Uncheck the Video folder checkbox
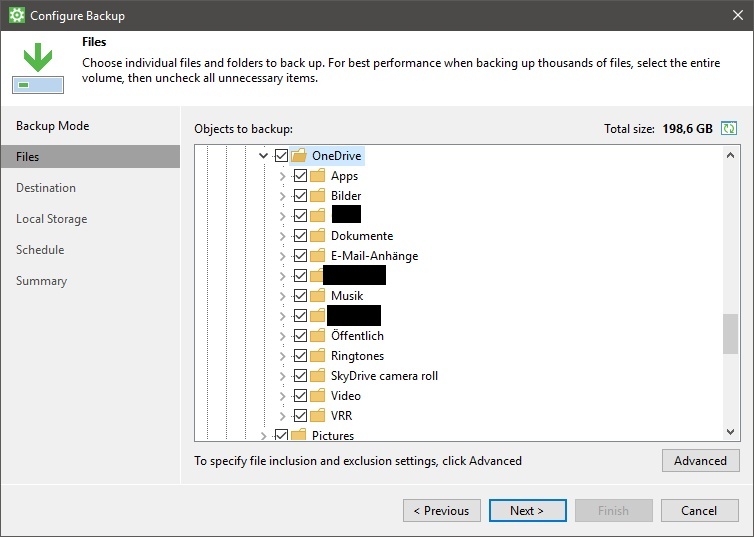The image size is (754, 537). (x=300, y=396)
